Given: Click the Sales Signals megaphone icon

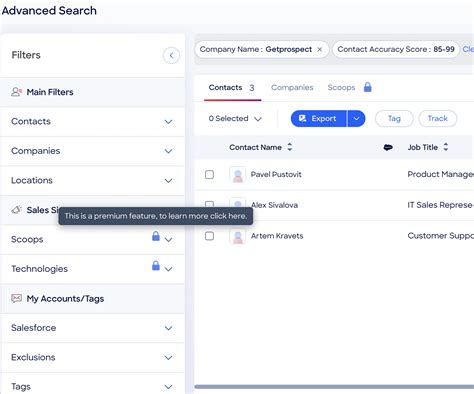Looking at the screenshot, I should point(16,210).
